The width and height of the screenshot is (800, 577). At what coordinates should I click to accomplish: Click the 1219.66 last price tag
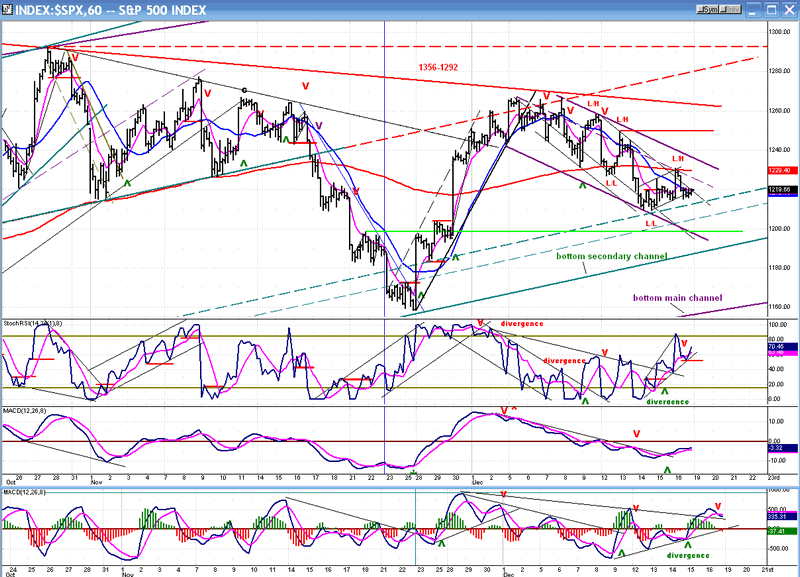coord(782,190)
